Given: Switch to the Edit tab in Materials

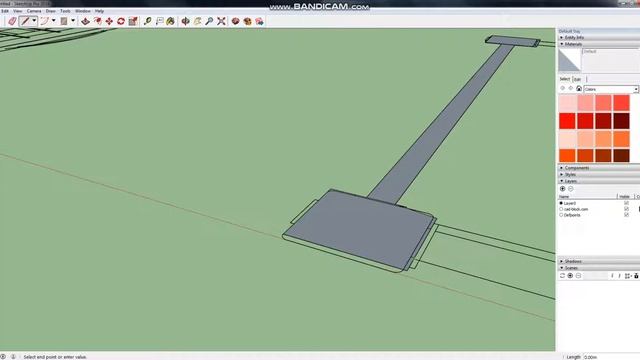Looking at the screenshot, I should 578,79.
